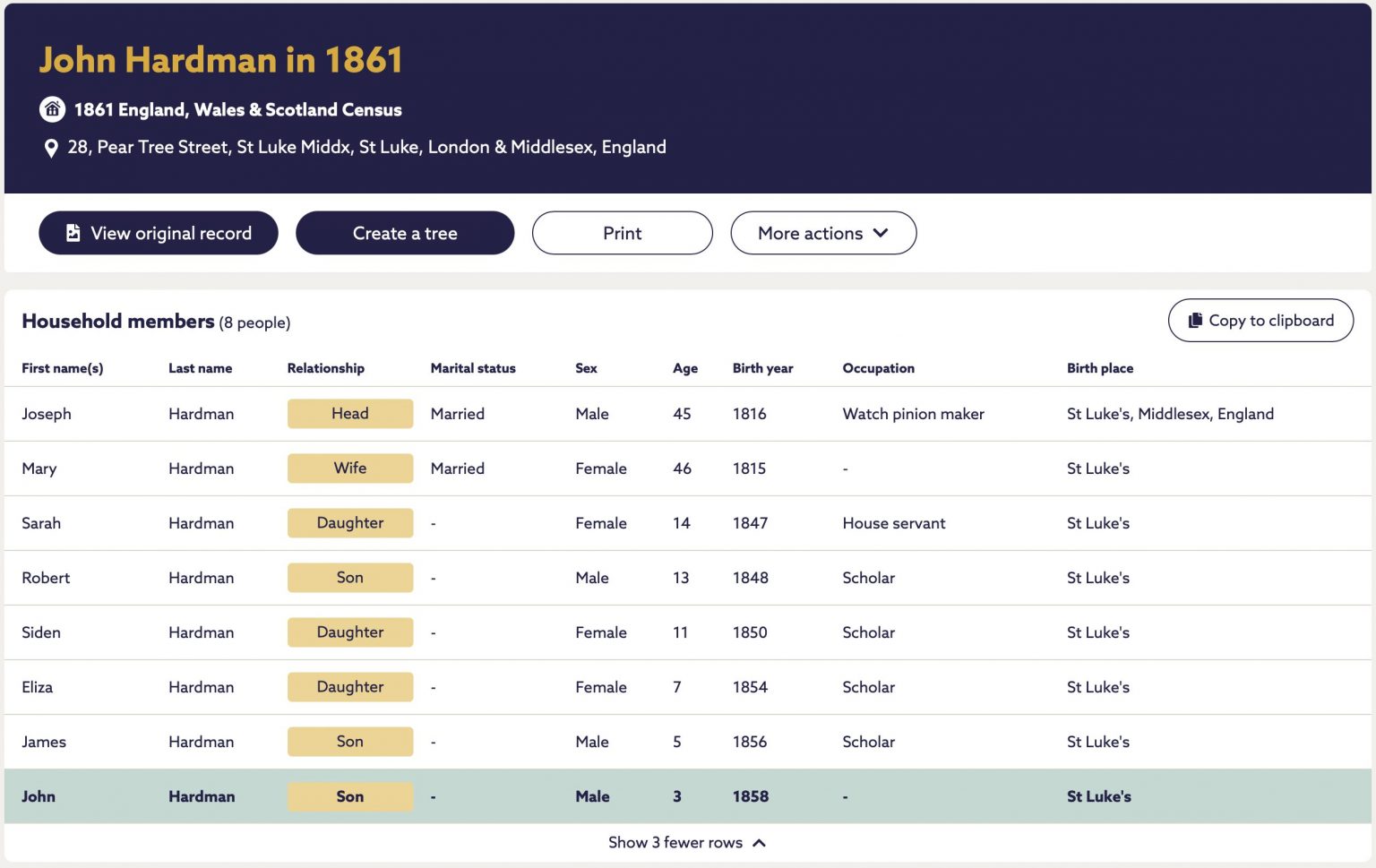The width and height of the screenshot is (1376, 868).
Task: Click the 1861 England, Wales & Scotland Census title
Action: click(238, 109)
